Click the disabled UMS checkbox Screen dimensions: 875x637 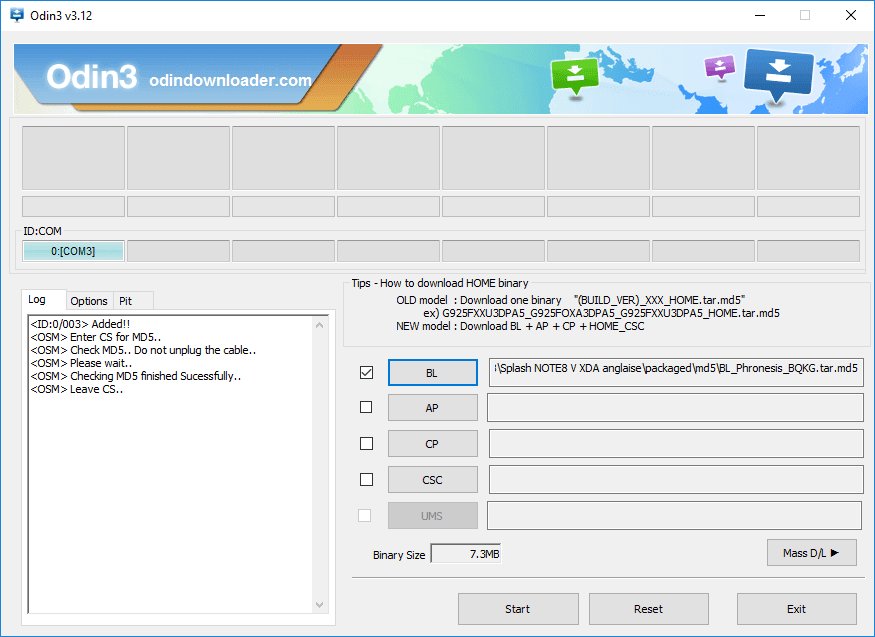364,515
